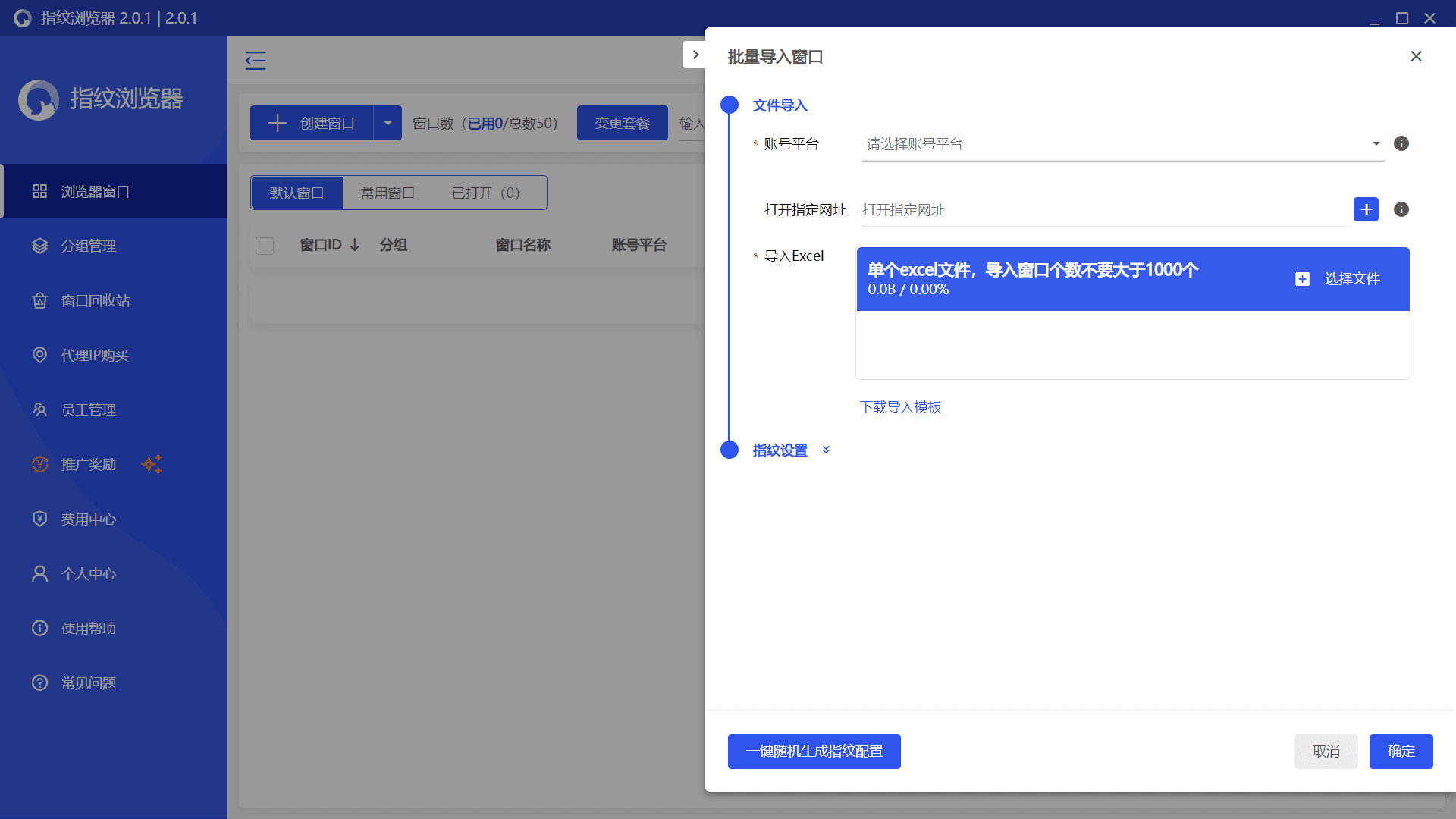
Task: Expand the create window dropdown arrow
Action: (388, 123)
